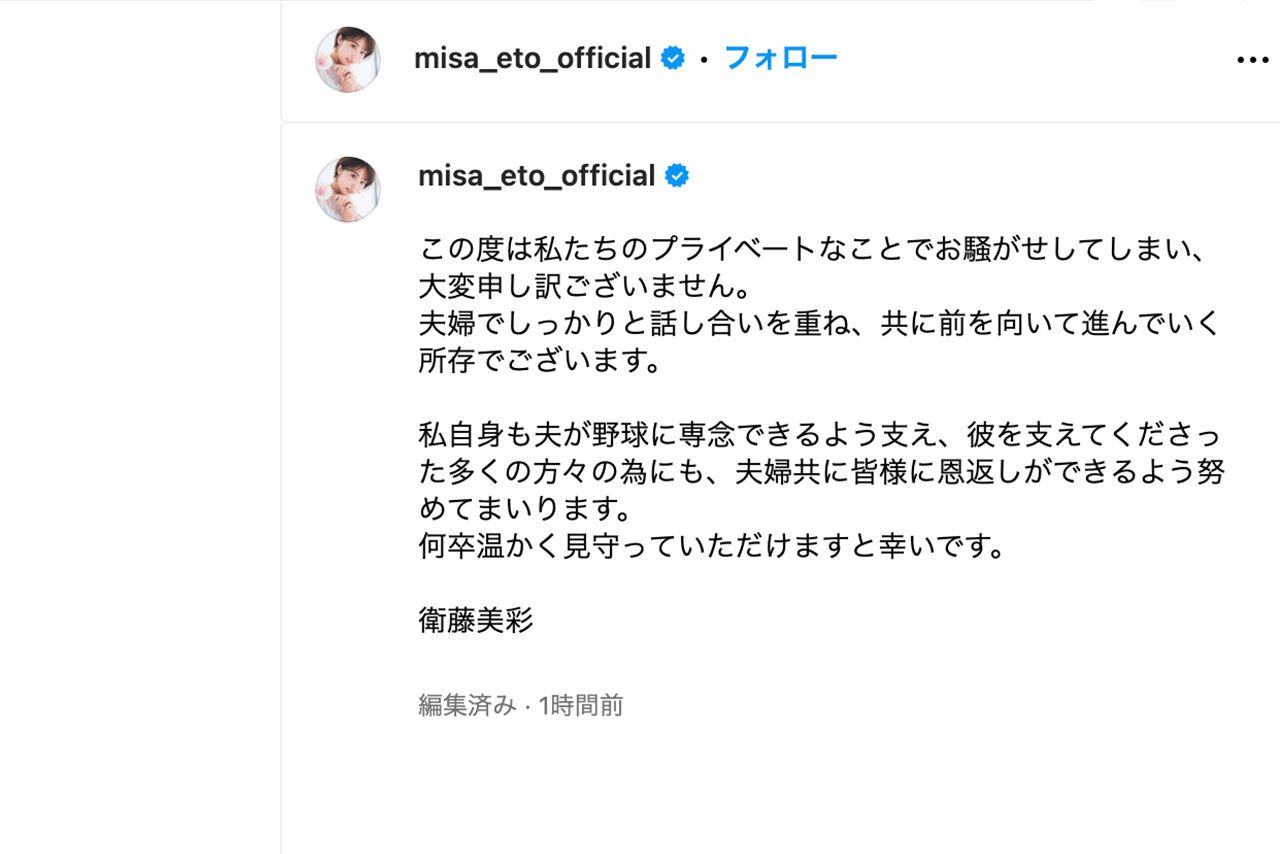
Task: Open the post timestamp 1時間前
Action: [580, 705]
